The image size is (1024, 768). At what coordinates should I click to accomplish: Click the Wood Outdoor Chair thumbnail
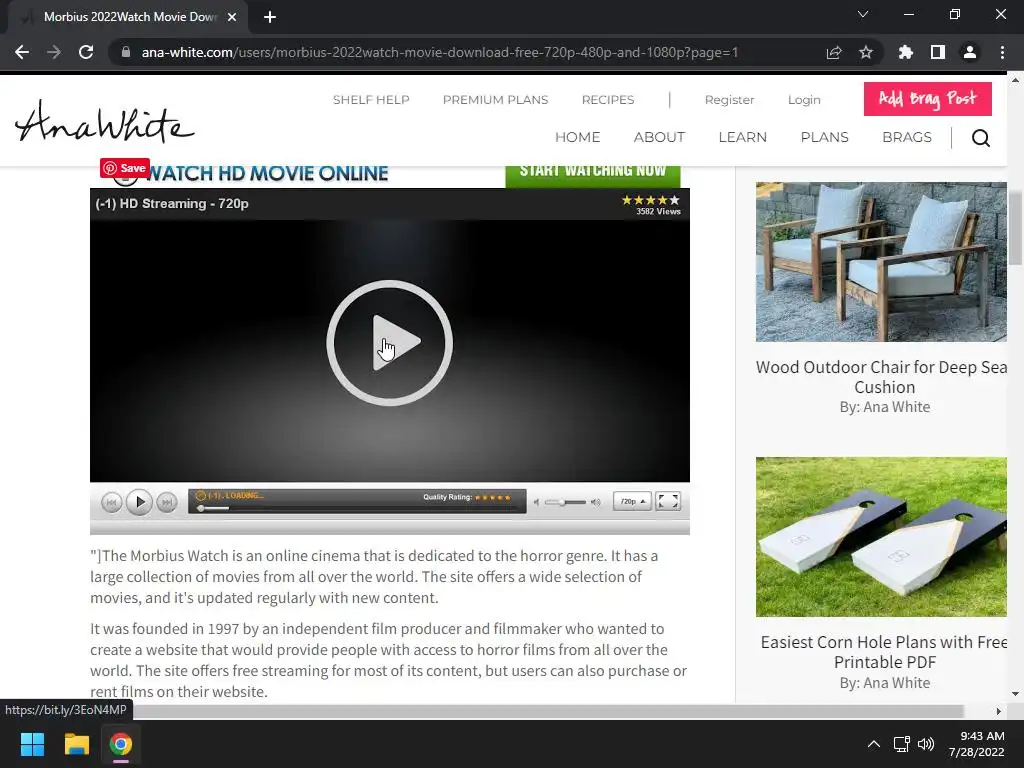click(881, 262)
